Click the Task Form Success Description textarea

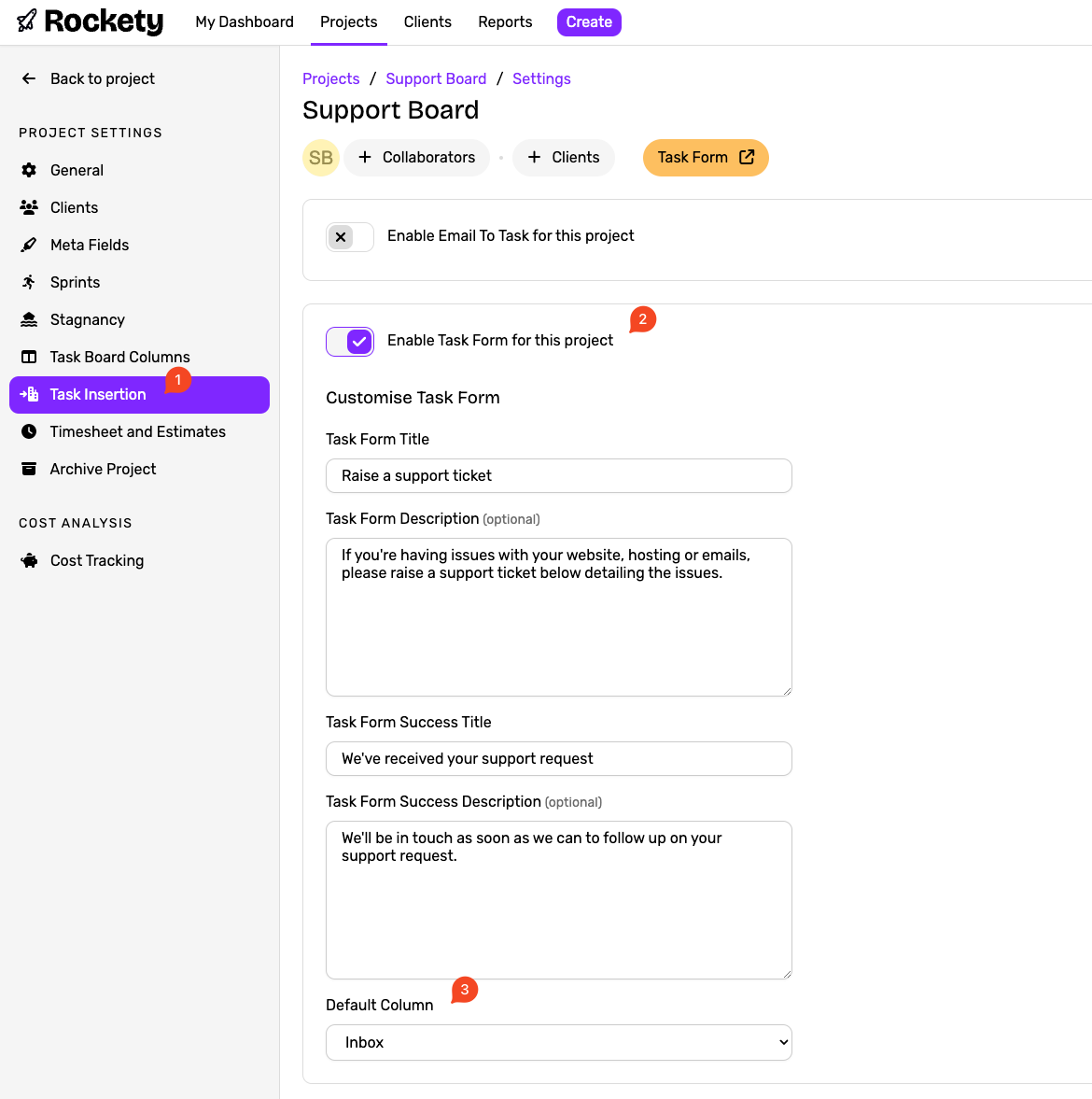[x=559, y=900]
